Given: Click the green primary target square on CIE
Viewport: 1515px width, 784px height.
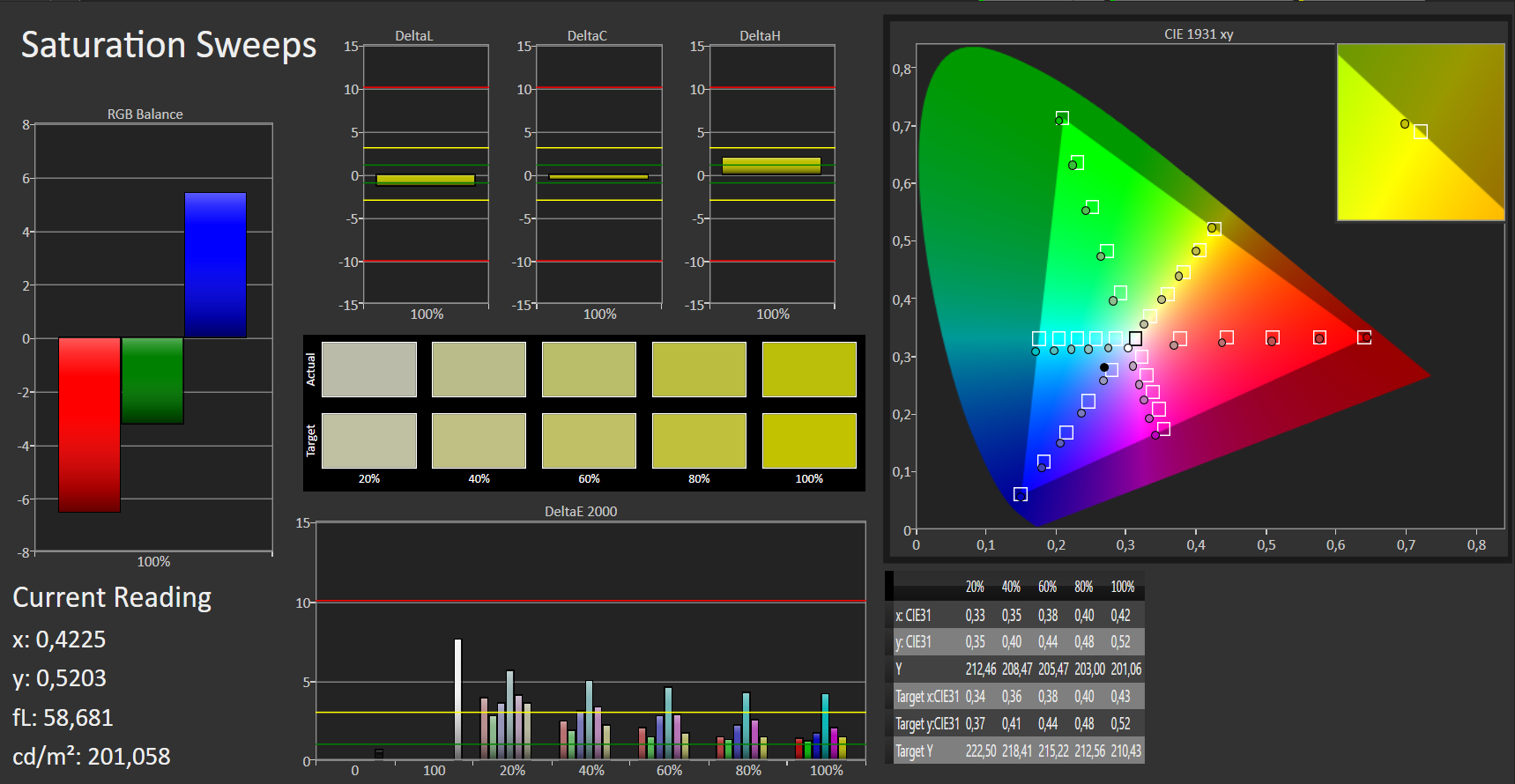Looking at the screenshot, I should click(x=1062, y=118).
